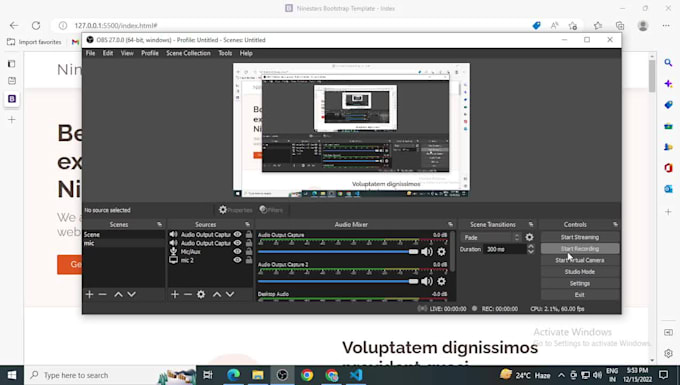Move selected source down with arrow icon

tap(230, 294)
